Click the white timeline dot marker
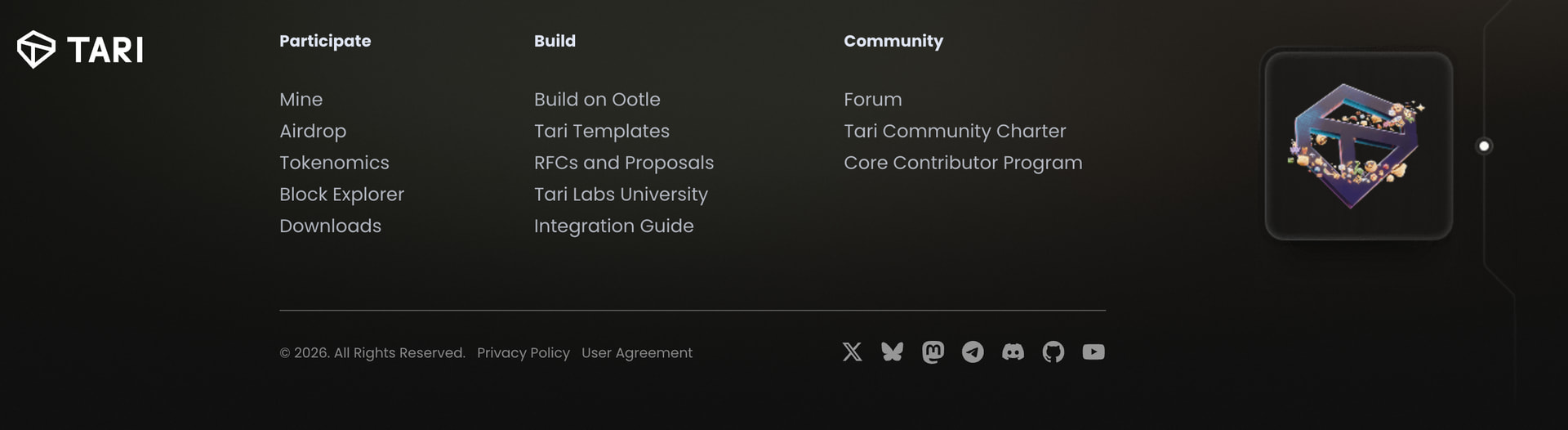1568x430 pixels. pos(1484,146)
